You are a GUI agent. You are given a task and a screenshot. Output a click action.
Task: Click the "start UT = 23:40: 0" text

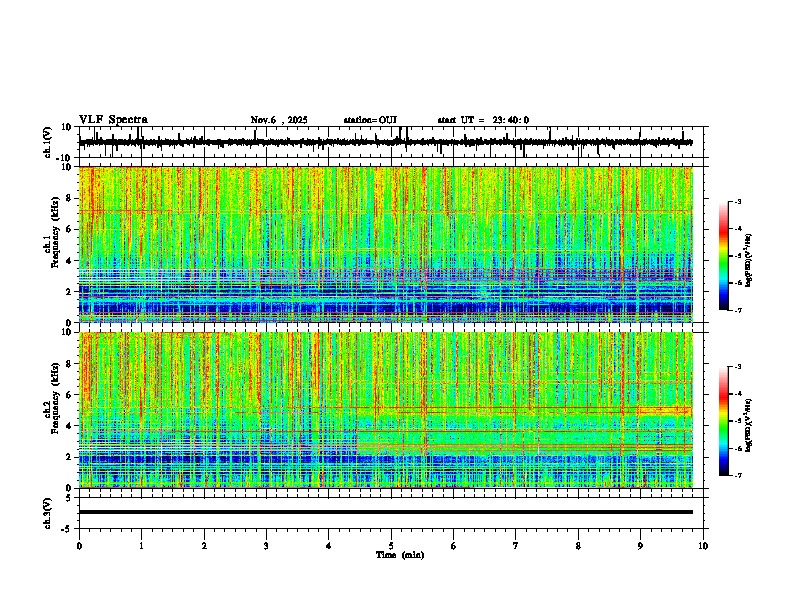tap(483, 120)
